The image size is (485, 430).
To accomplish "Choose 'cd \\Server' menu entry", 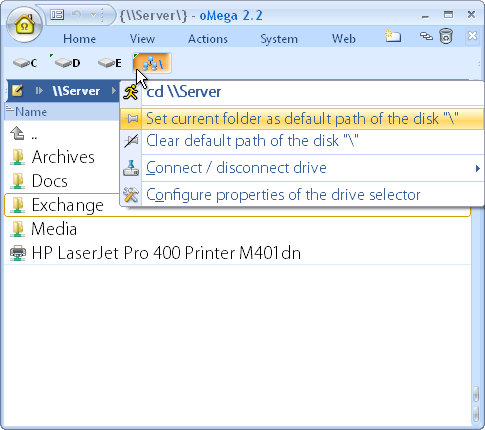I will click(302, 92).
